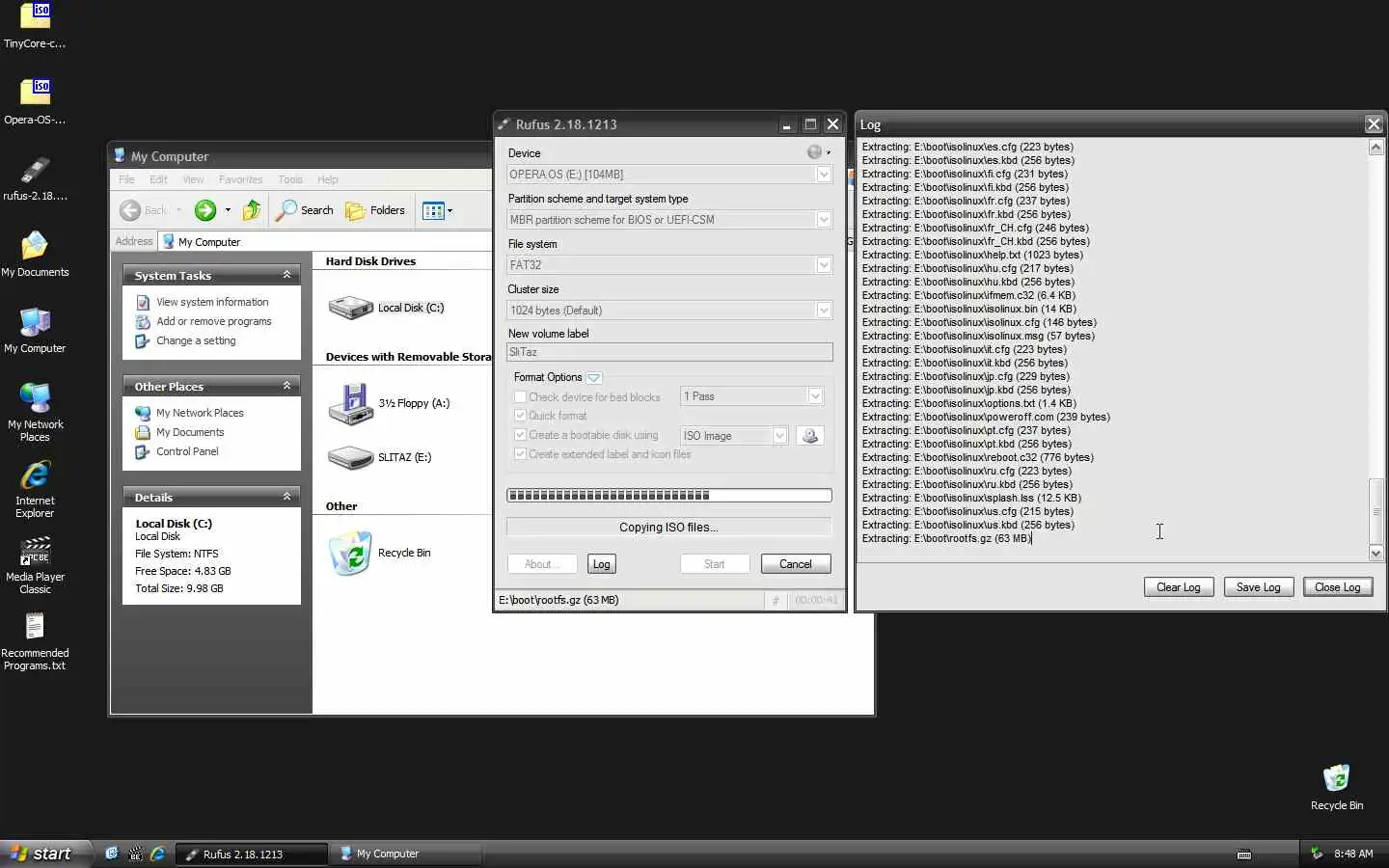The width and height of the screenshot is (1389, 868).
Task: Select Internet Explorer desktop icon
Action: [x=35, y=488]
